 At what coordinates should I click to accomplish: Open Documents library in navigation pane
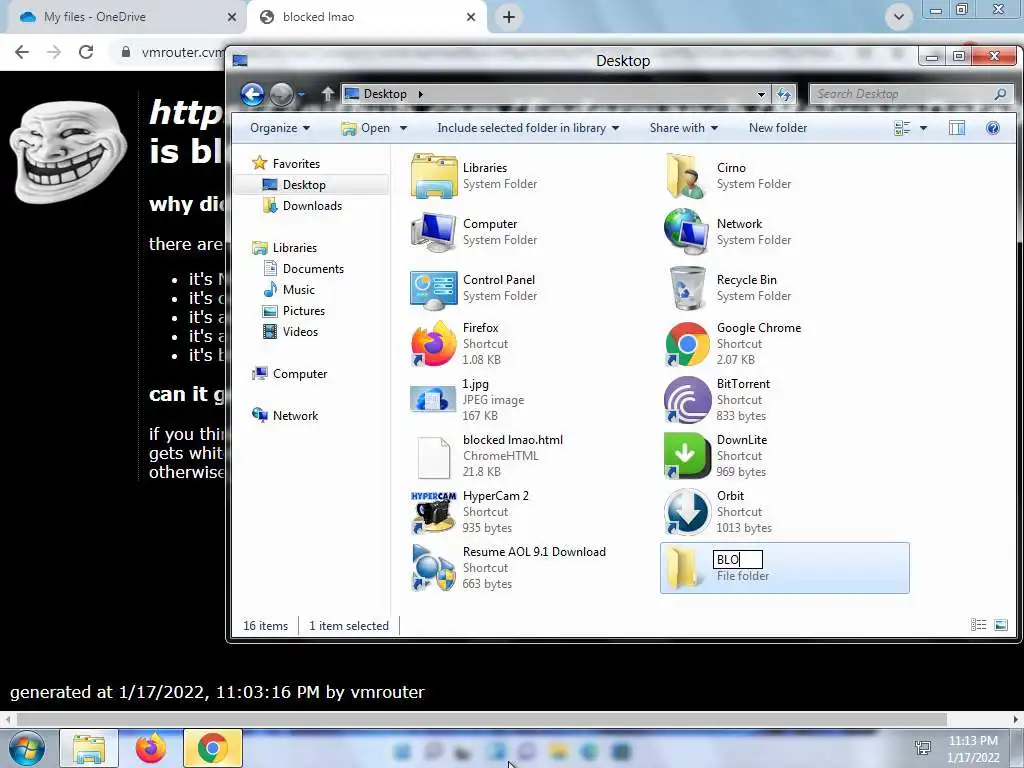pos(304,268)
